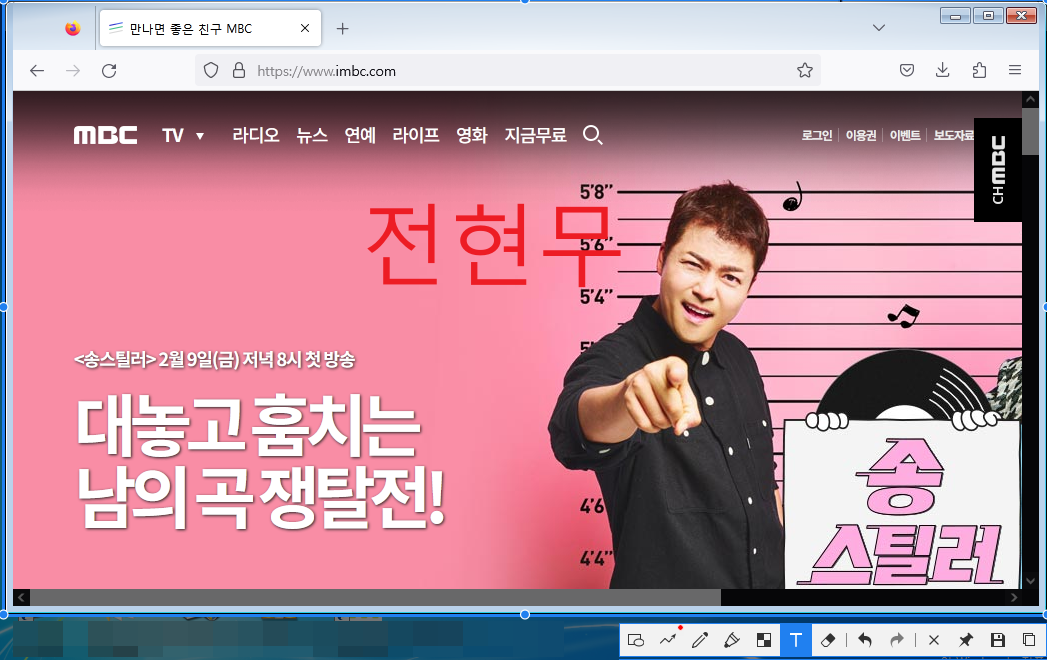Open Firefox hamburger application menu
1047x660 pixels.
1015,70
